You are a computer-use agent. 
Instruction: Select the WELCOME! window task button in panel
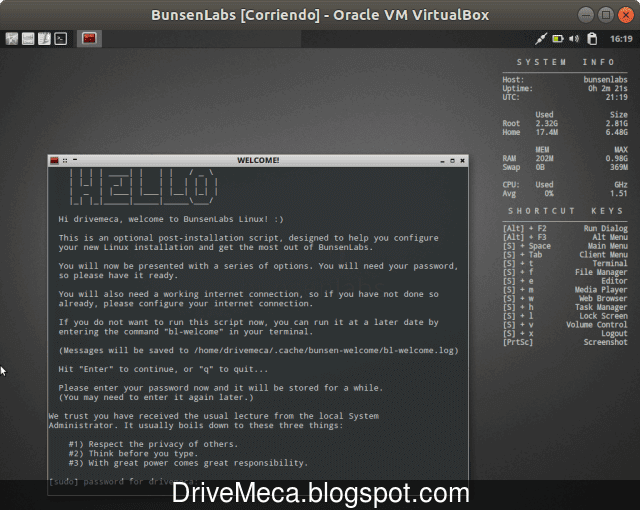point(89,39)
